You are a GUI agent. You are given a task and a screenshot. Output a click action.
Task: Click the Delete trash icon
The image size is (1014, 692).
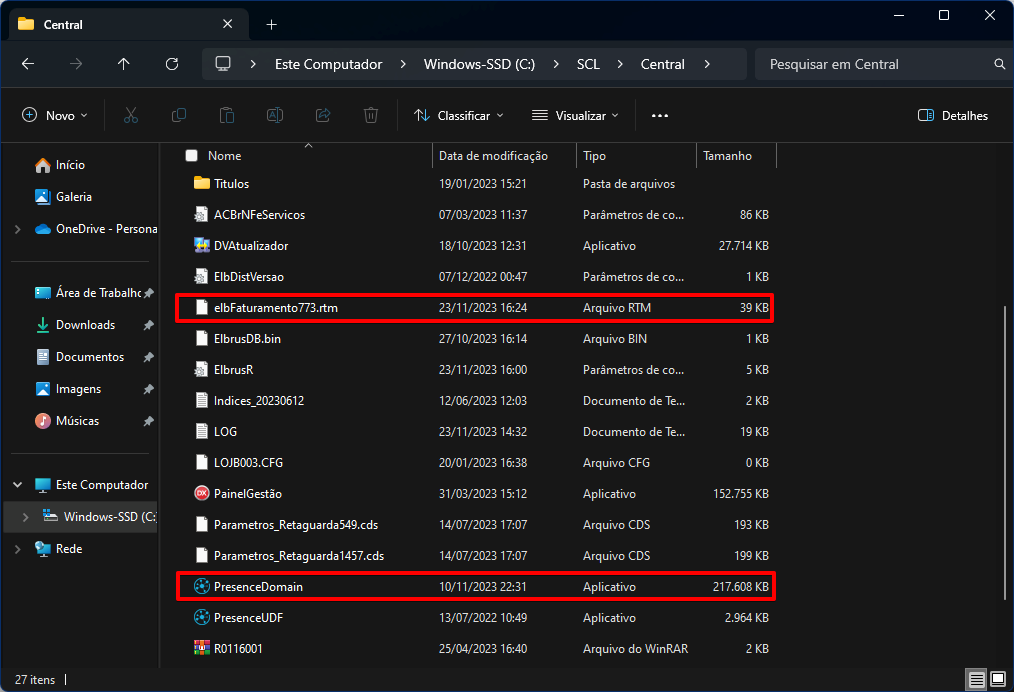[x=371, y=116]
